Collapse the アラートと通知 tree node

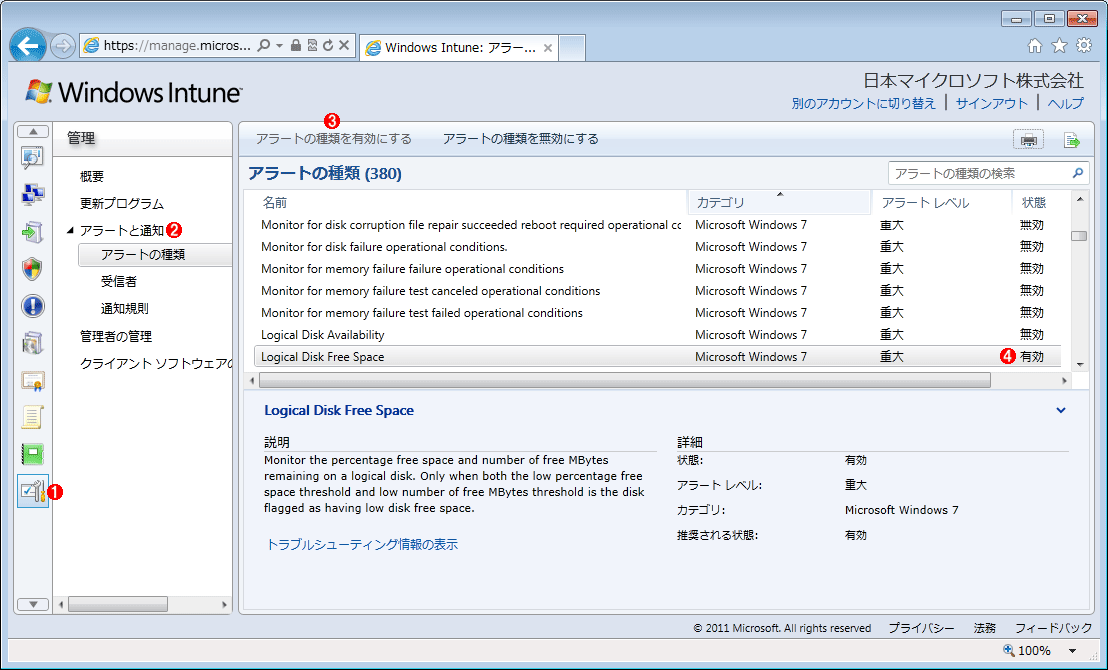click(x=70, y=230)
